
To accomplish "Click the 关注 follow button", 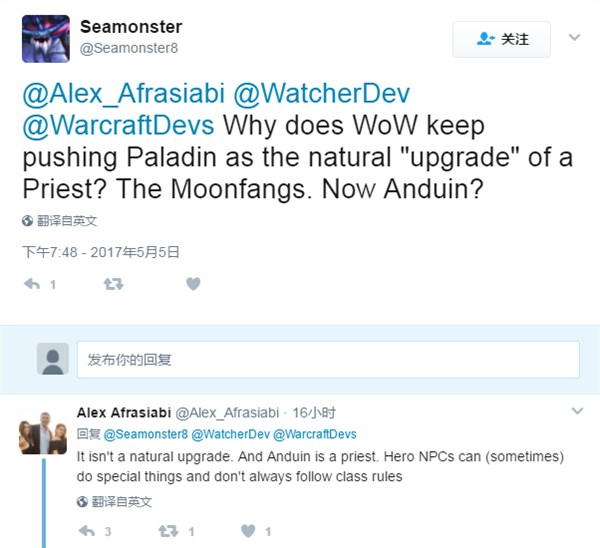I will [x=502, y=39].
